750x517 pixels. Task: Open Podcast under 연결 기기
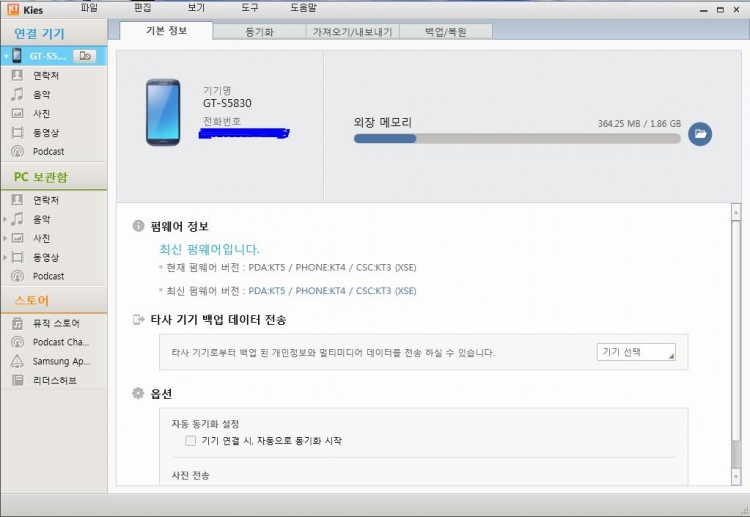tap(48, 152)
